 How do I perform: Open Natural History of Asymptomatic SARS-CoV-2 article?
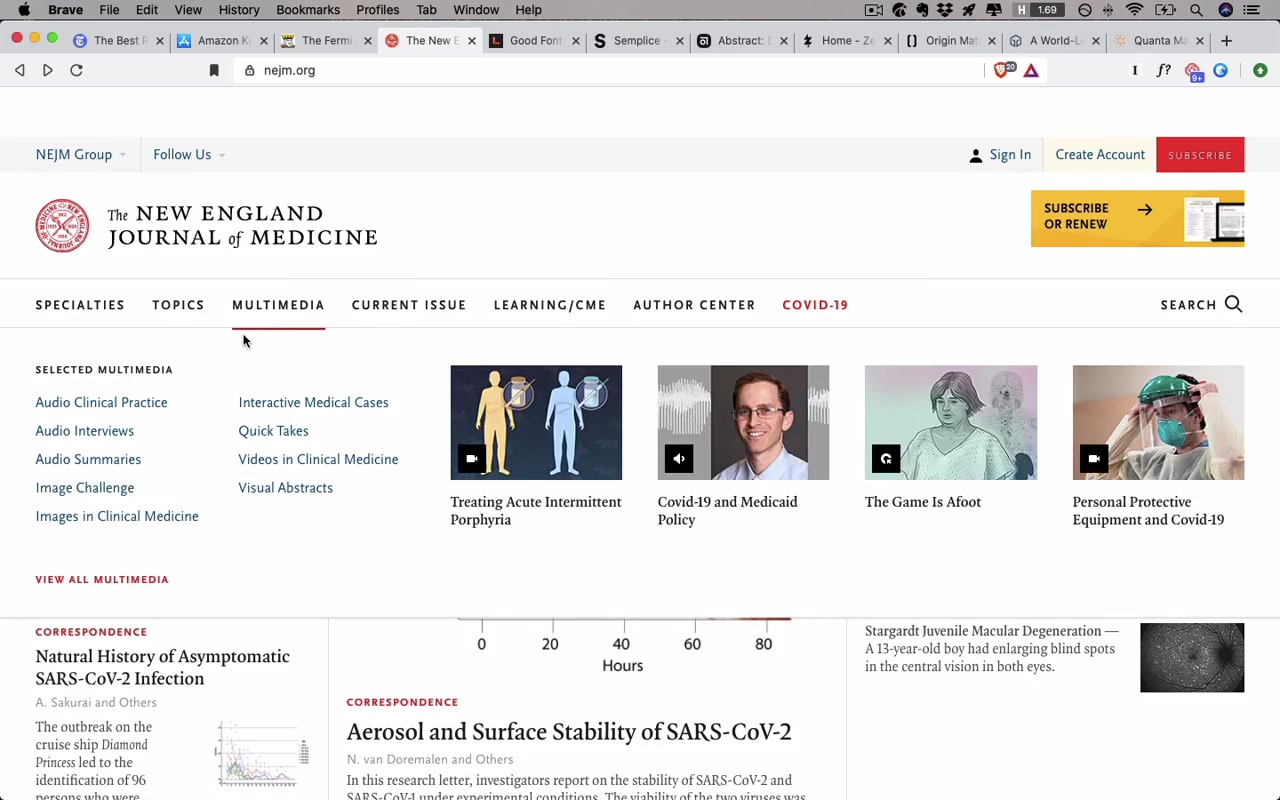tap(162, 667)
